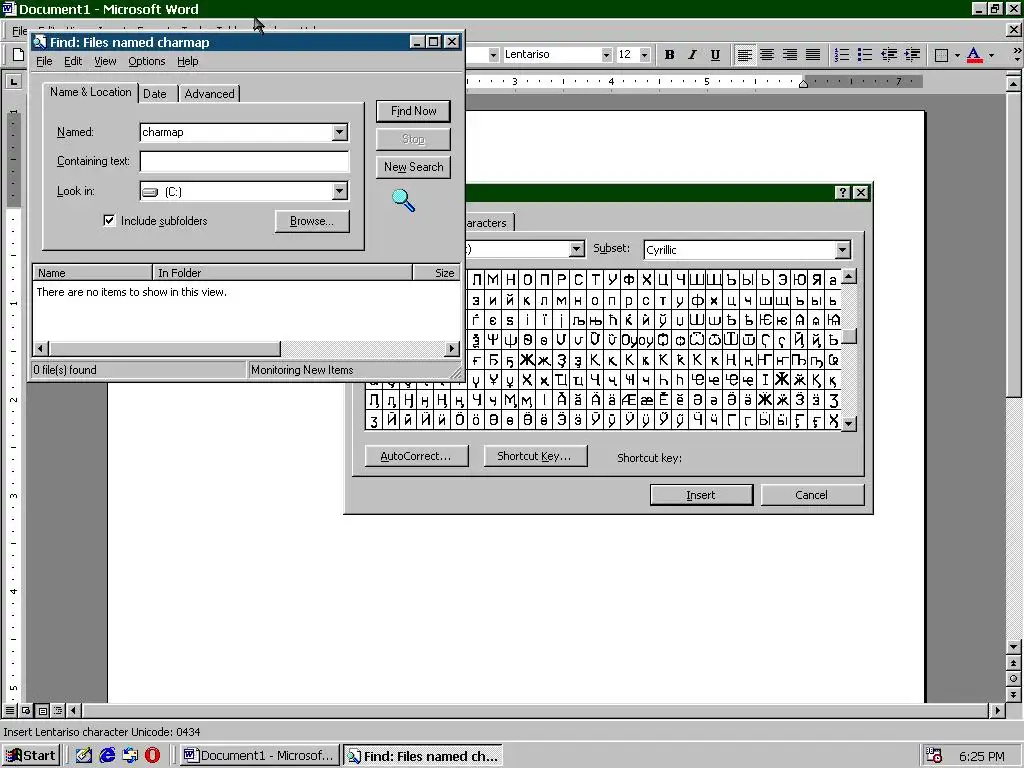The width and height of the screenshot is (1024, 768).
Task: Open the Options menu in Find window
Action: click(x=146, y=61)
